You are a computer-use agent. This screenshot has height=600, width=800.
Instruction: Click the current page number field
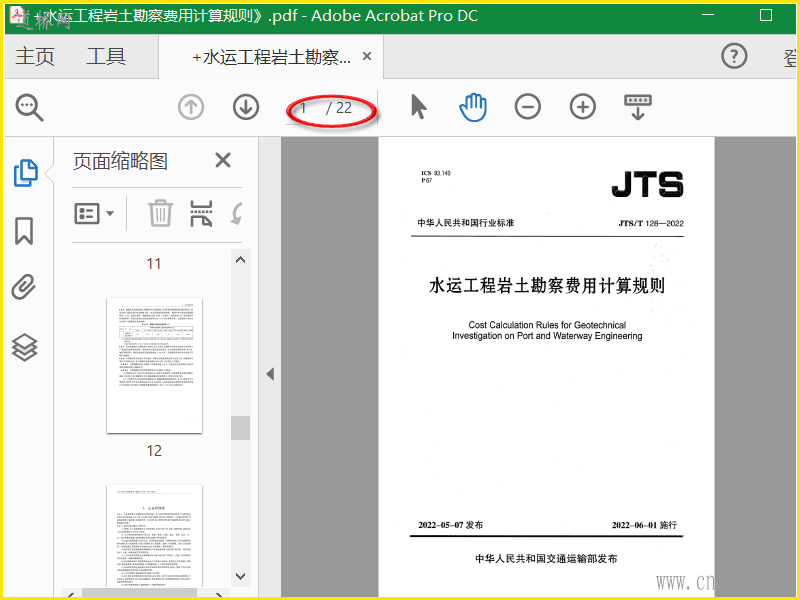click(304, 108)
